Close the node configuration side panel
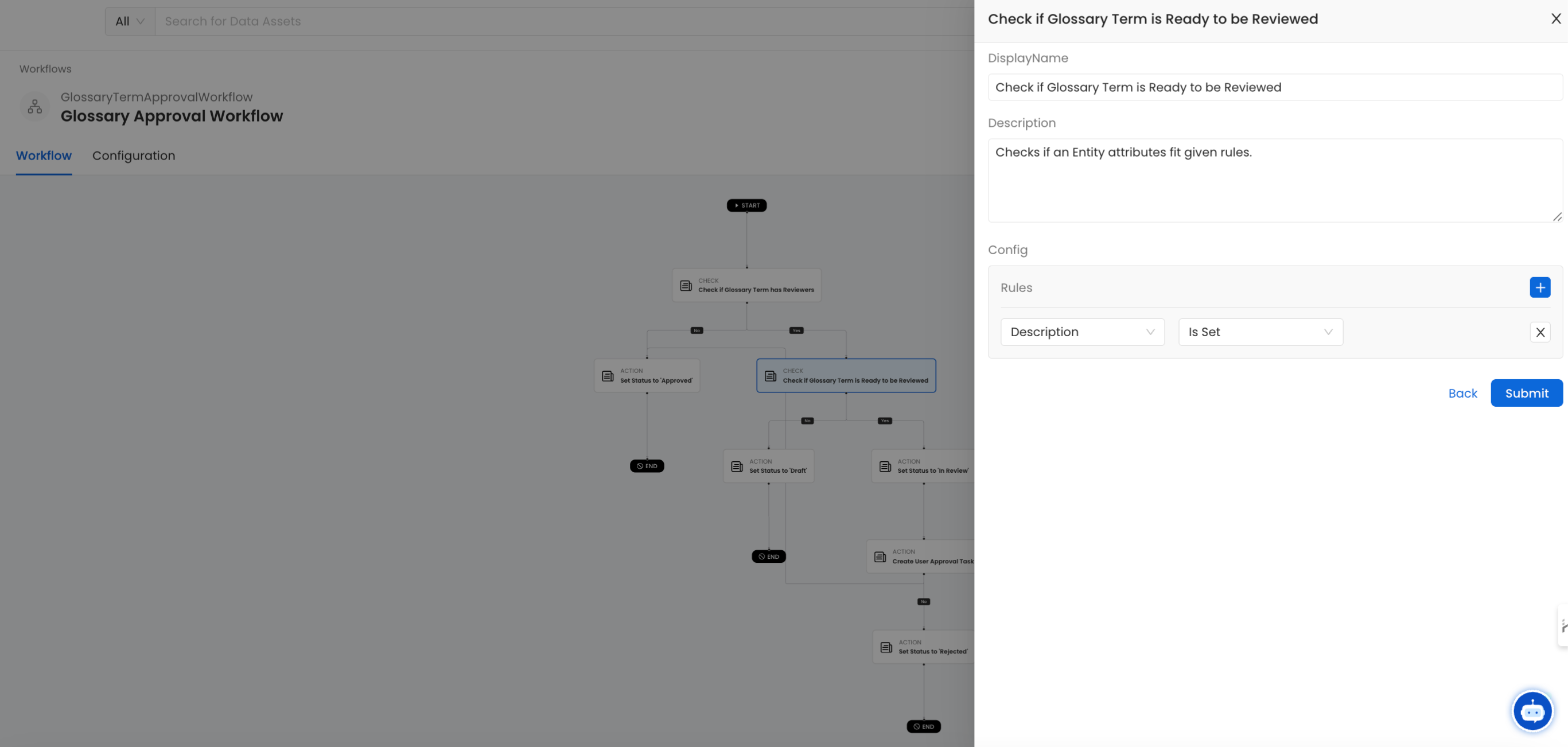 [x=1555, y=19]
